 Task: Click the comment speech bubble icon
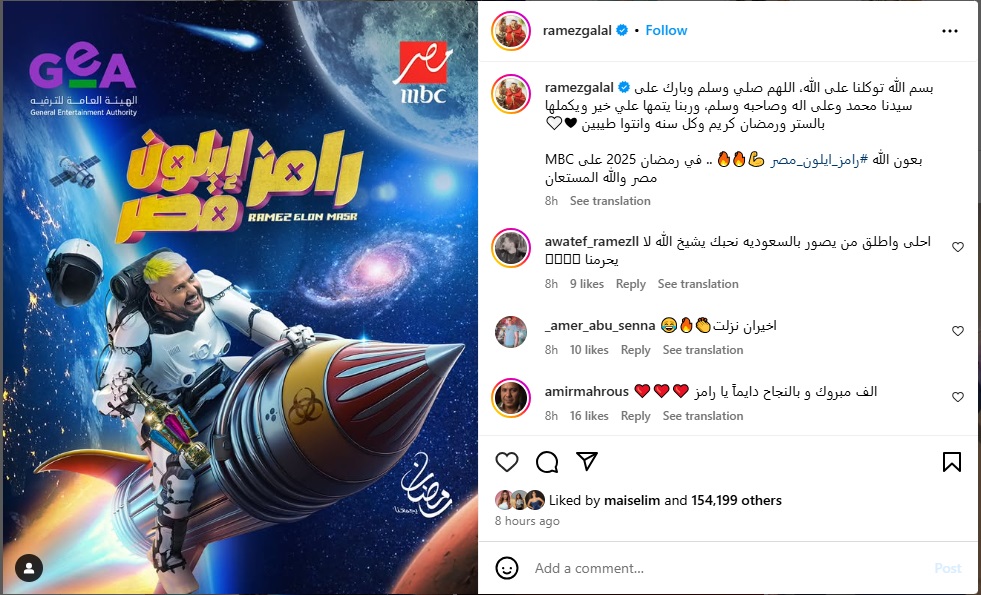547,462
